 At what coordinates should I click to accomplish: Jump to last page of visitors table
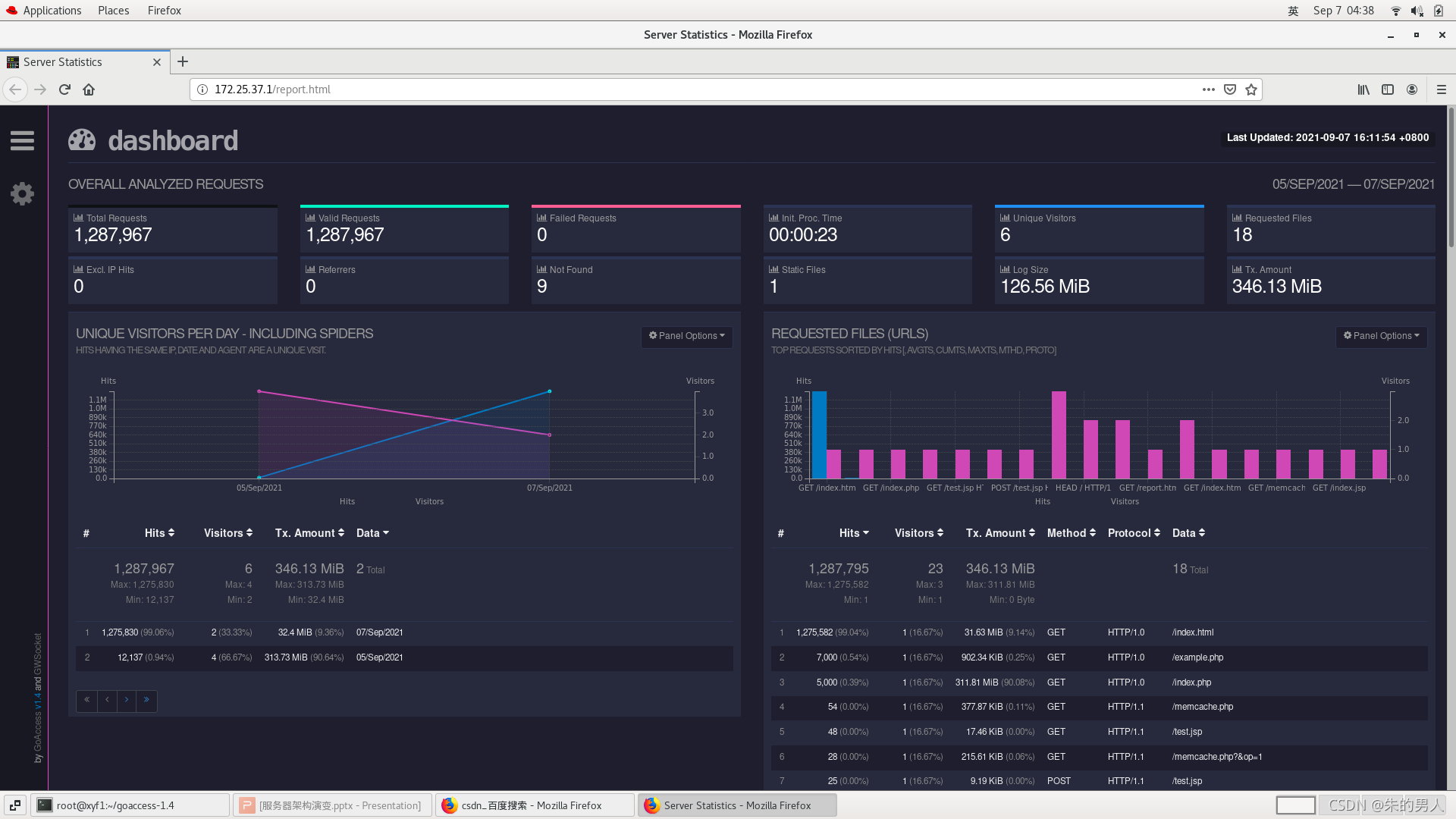(146, 700)
